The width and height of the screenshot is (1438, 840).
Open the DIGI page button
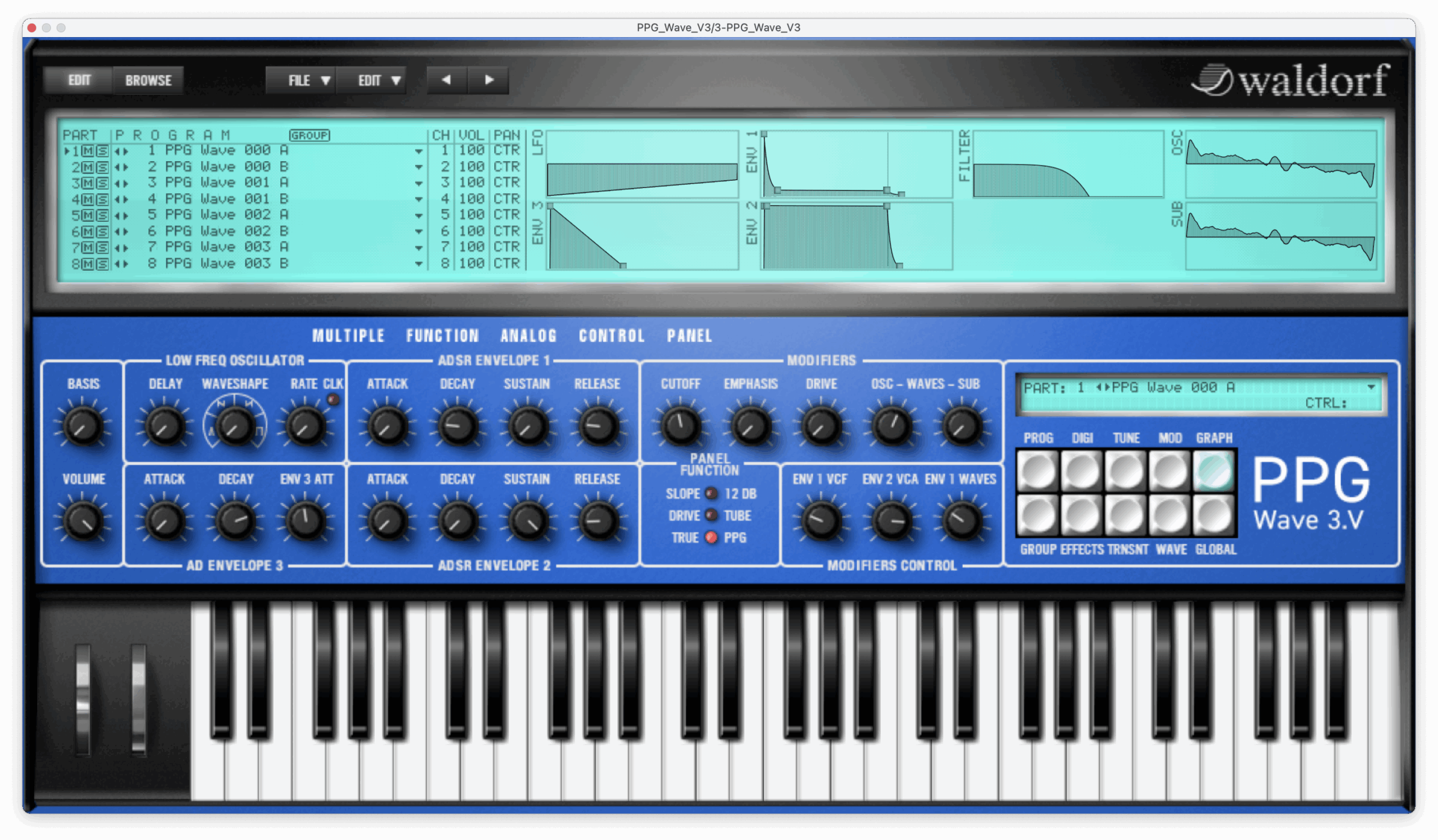[1081, 471]
